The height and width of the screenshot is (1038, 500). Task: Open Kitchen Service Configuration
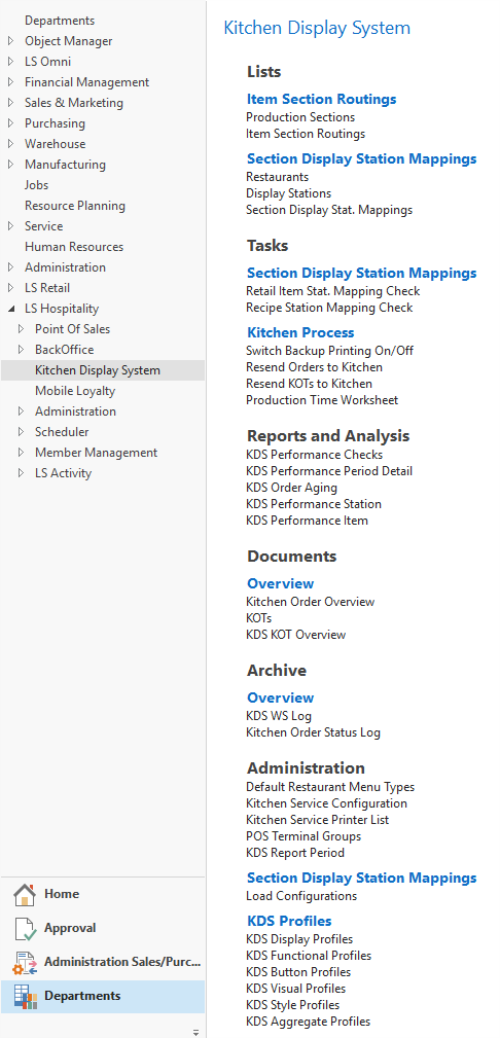tap(326, 804)
